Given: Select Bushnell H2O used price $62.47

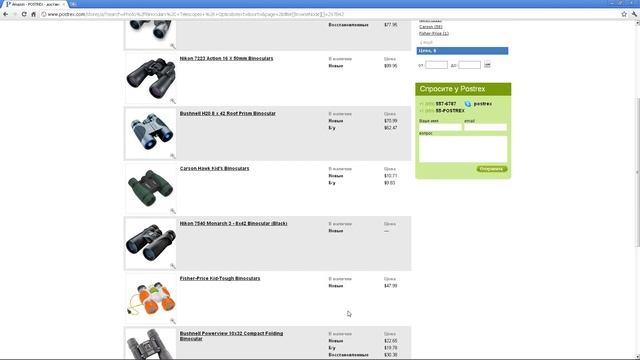Looking at the screenshot, I should coord(391,128).
